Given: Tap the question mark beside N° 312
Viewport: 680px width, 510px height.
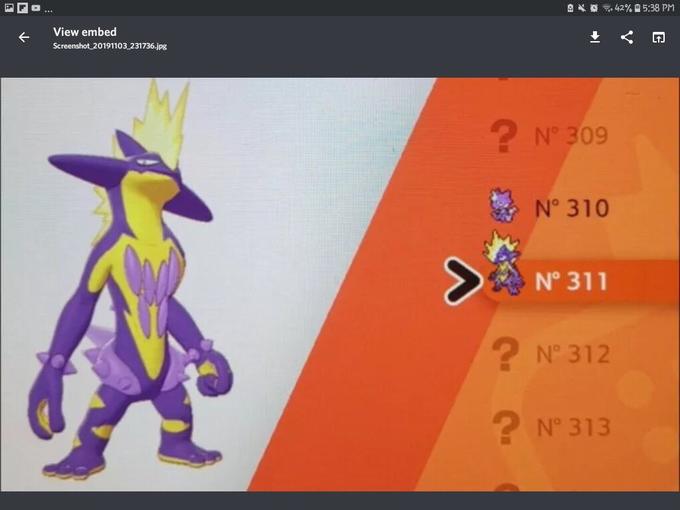Looking at the screenshot, I should tap(505, 354).
